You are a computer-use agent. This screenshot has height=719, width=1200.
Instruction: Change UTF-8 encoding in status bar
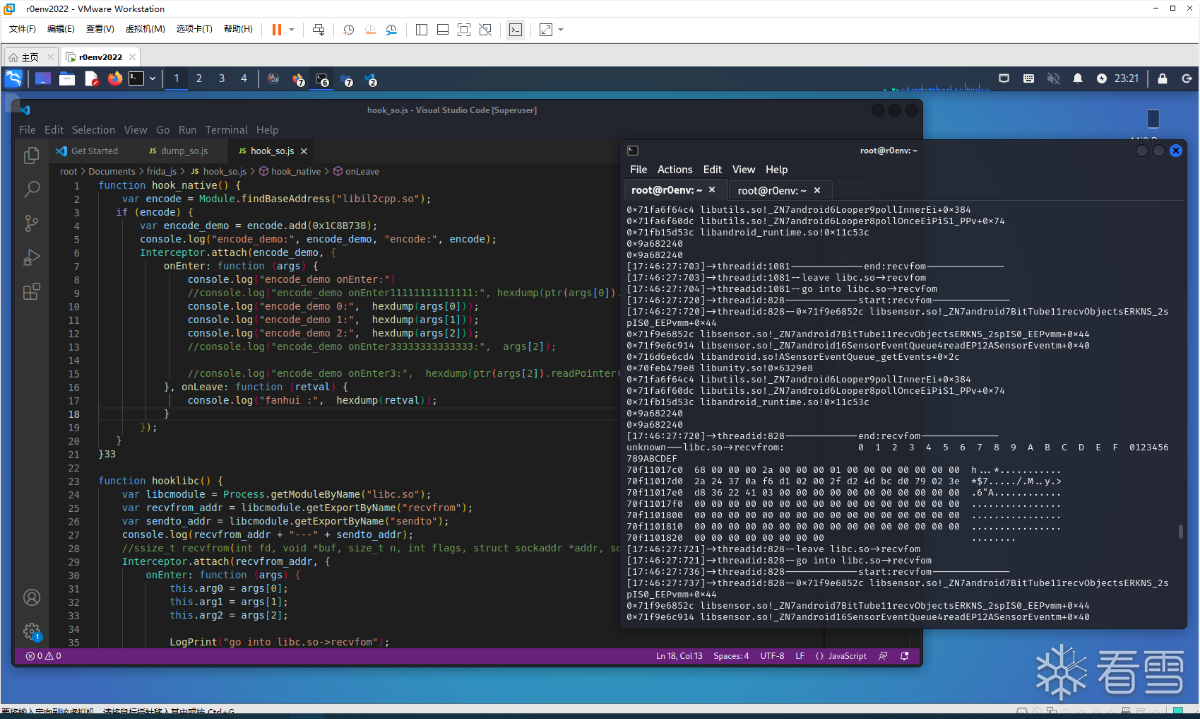(x=772, y=656)
